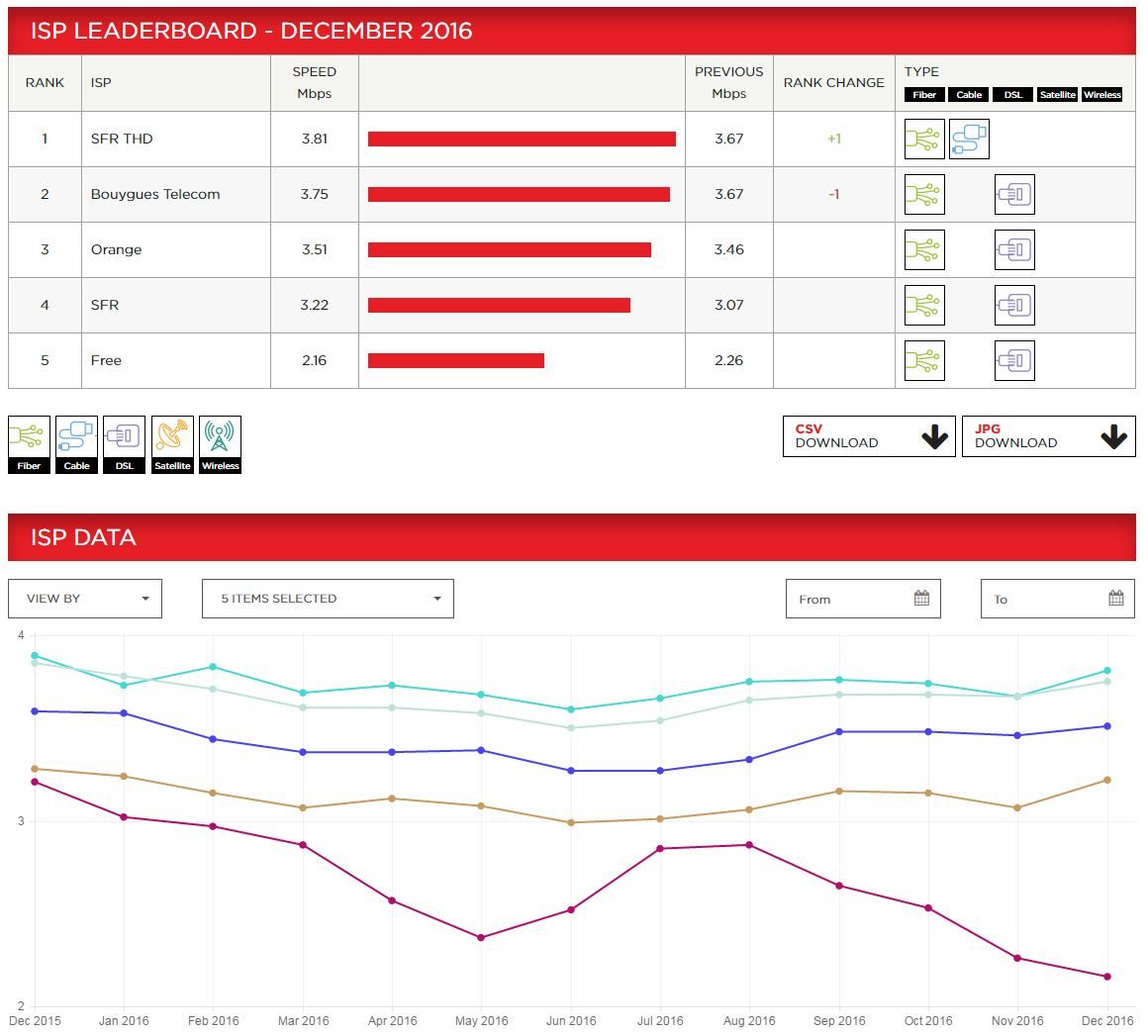Click the Wireless tower legend icon
1148x1036 pixels.
pos(221,444)
